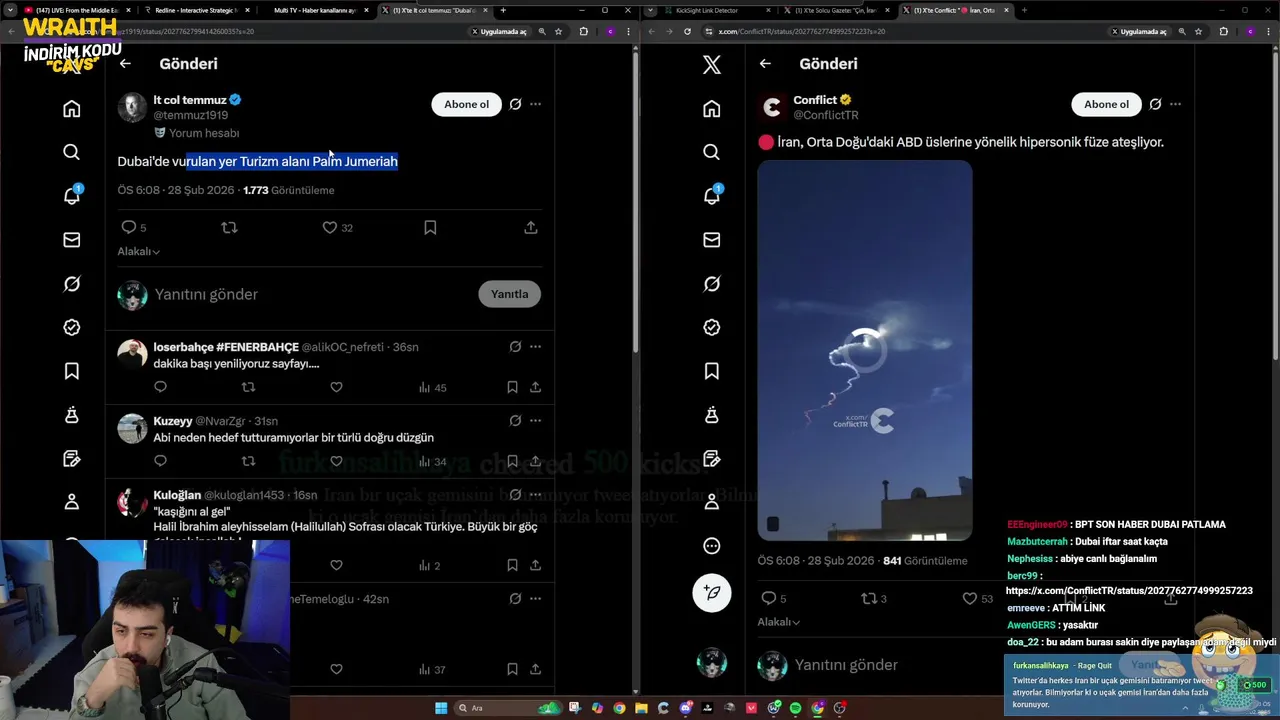The image size is (1280, 720).
Task: Open more options on lt col temmuz post
Action: pos(536,104)
